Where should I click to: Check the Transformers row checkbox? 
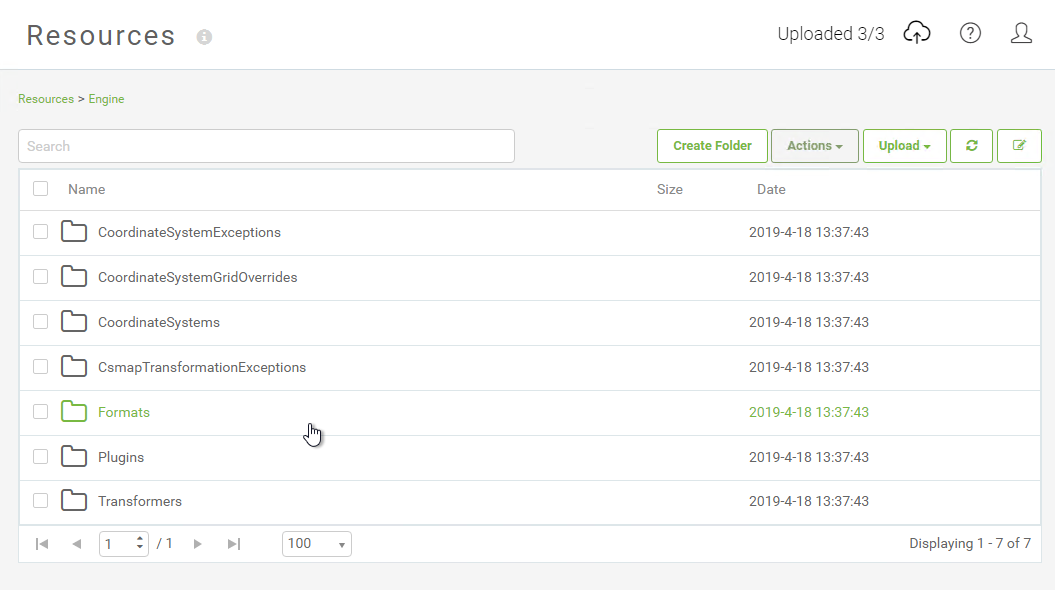[x=40, y=501]
